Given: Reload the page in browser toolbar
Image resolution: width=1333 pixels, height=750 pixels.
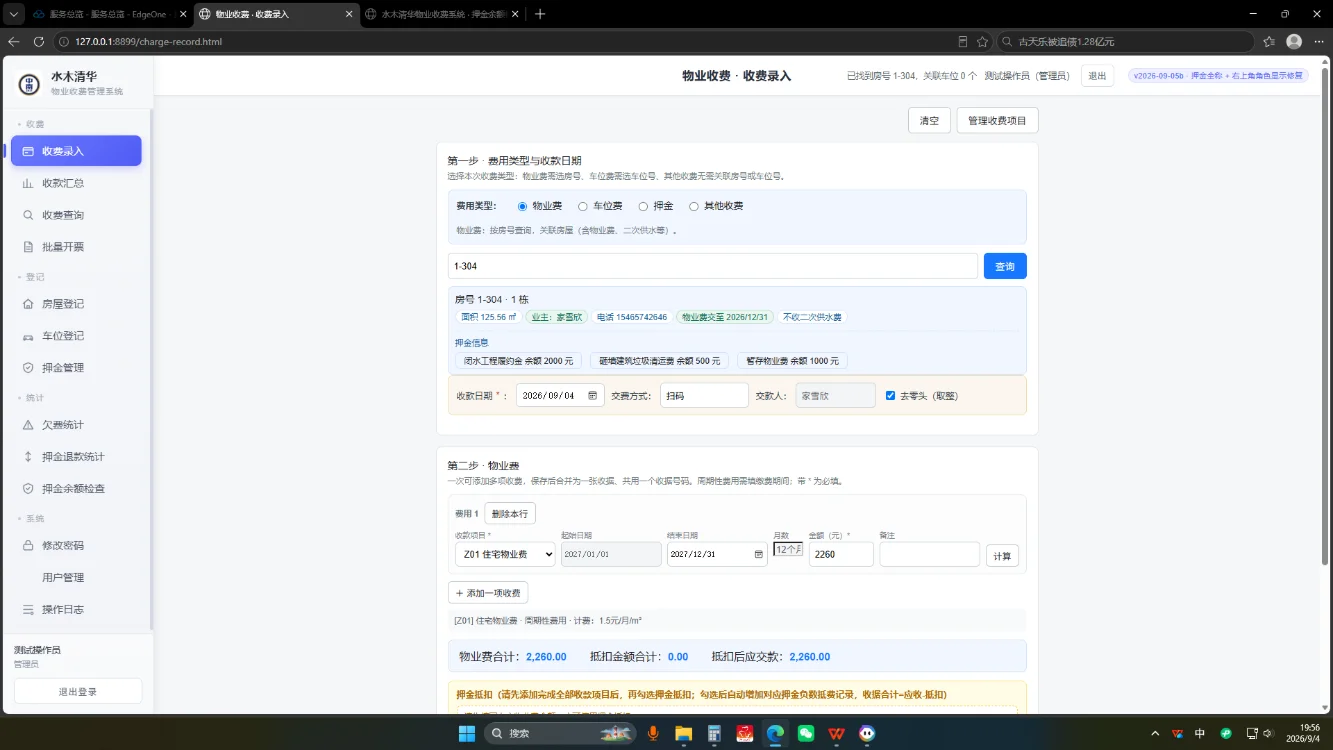Looking at the screenshot, I should (x=39, y=42).
